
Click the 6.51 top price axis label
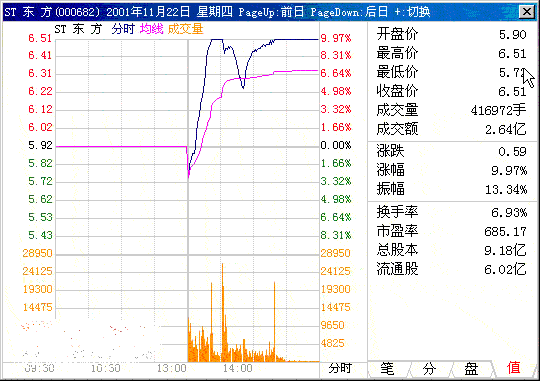(40, 38)
